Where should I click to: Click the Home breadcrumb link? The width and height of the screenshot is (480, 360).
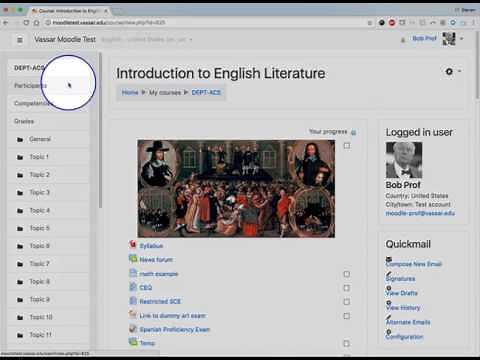(x=130, y=93)
